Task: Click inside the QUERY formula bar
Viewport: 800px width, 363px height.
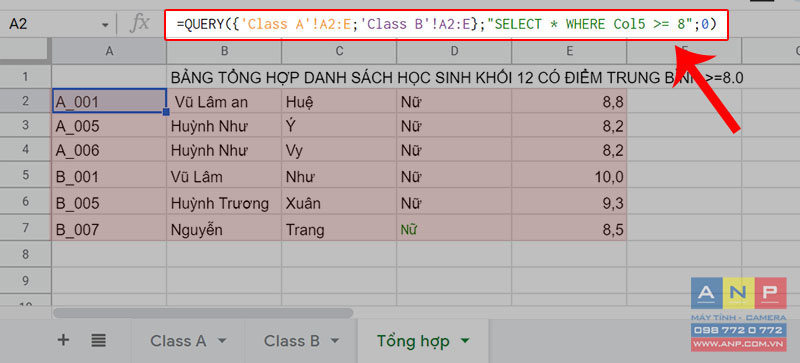Action: coord(446,25)
